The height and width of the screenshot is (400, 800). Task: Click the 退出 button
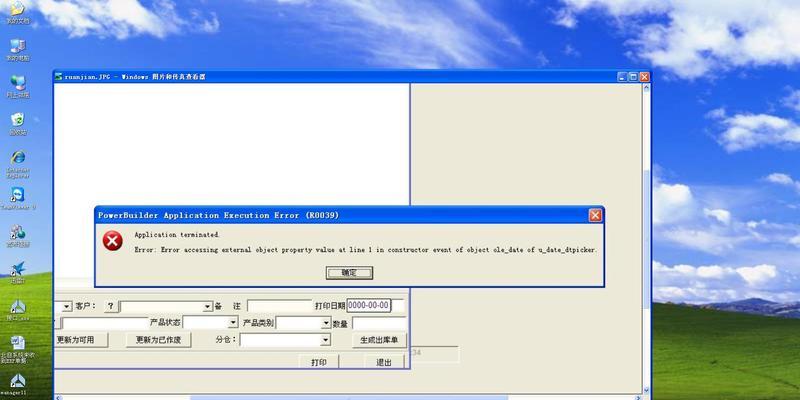pyautogui.click(x=384, y=362)
